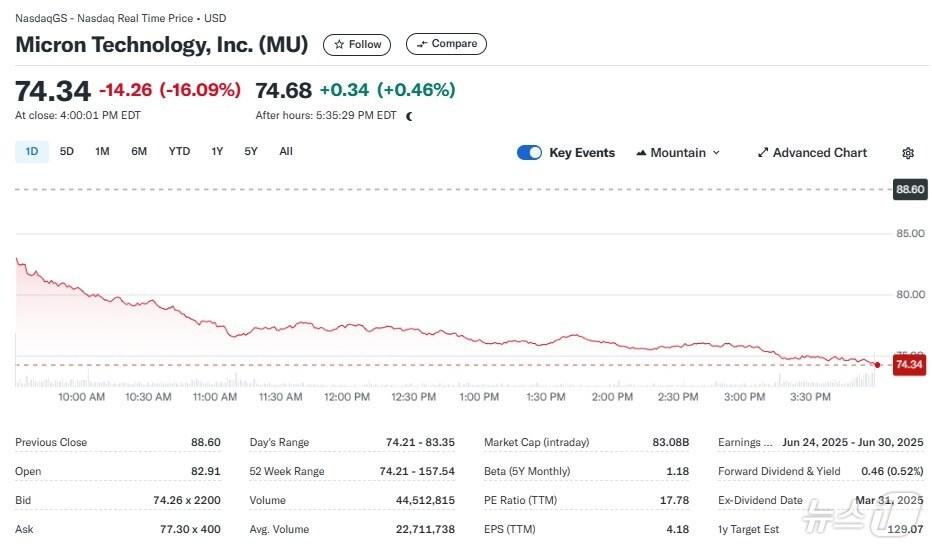Click the 88.60 previous close label

coord(909,189)
